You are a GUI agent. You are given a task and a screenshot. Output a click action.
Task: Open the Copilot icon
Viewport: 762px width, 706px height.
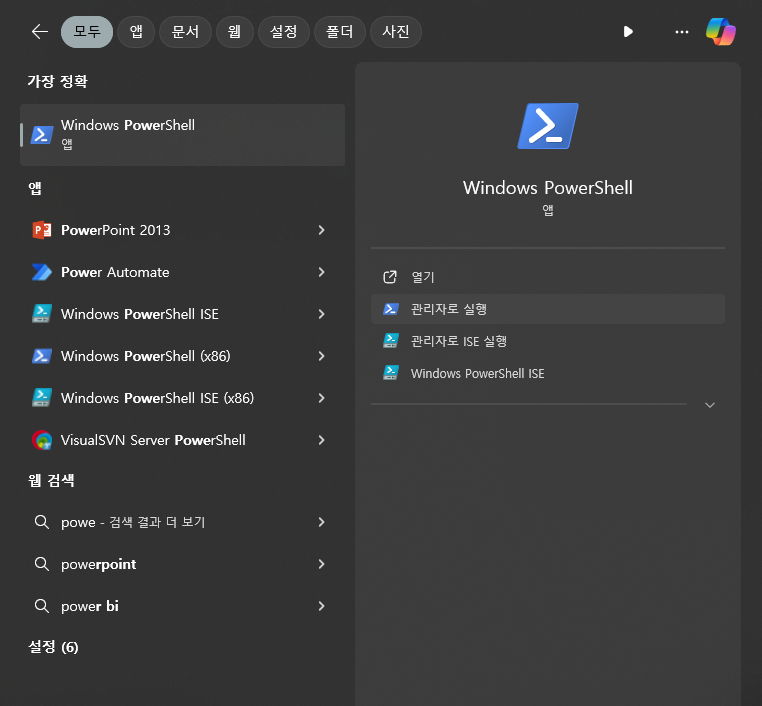(x=721, y=32)
